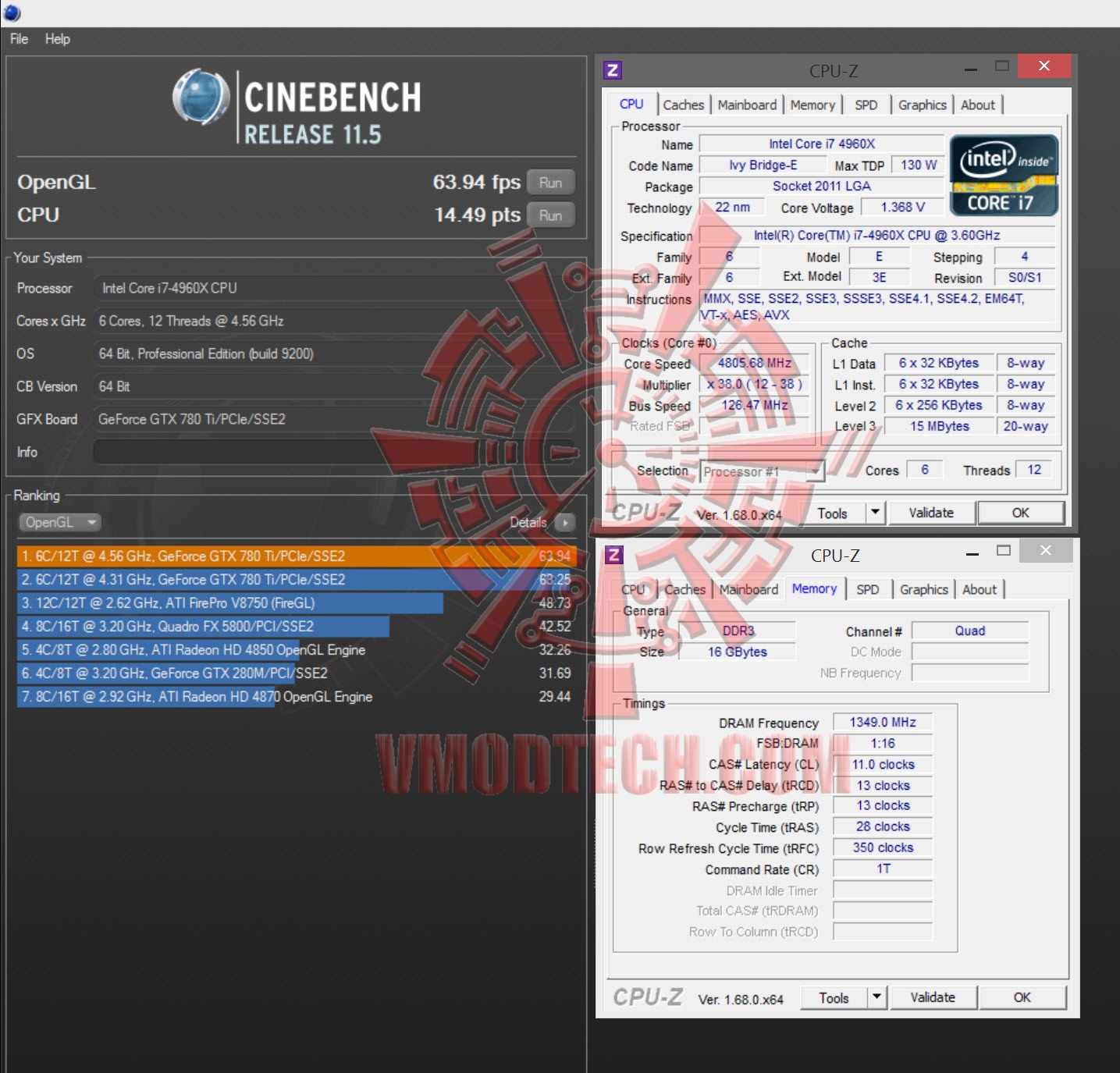Select Graphics tab in CPU-Z memory timings window
This screenshot has height=1073, width=1120.
tap(924, 589)
